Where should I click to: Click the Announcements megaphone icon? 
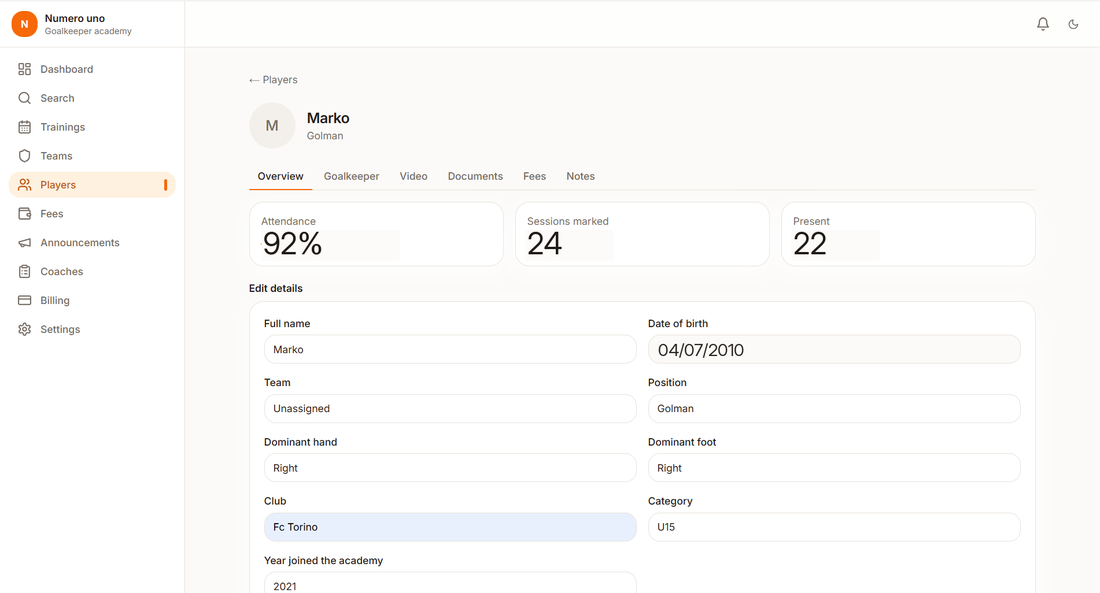[25, 243]
